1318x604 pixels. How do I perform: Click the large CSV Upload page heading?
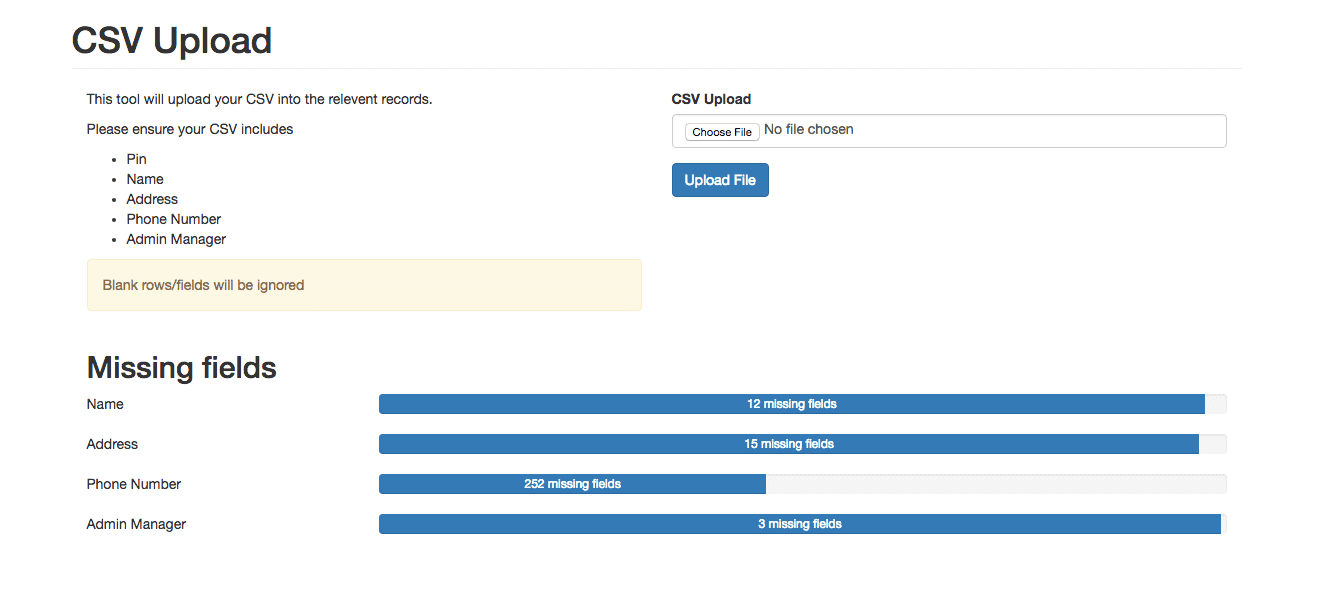tap(172, 41)
